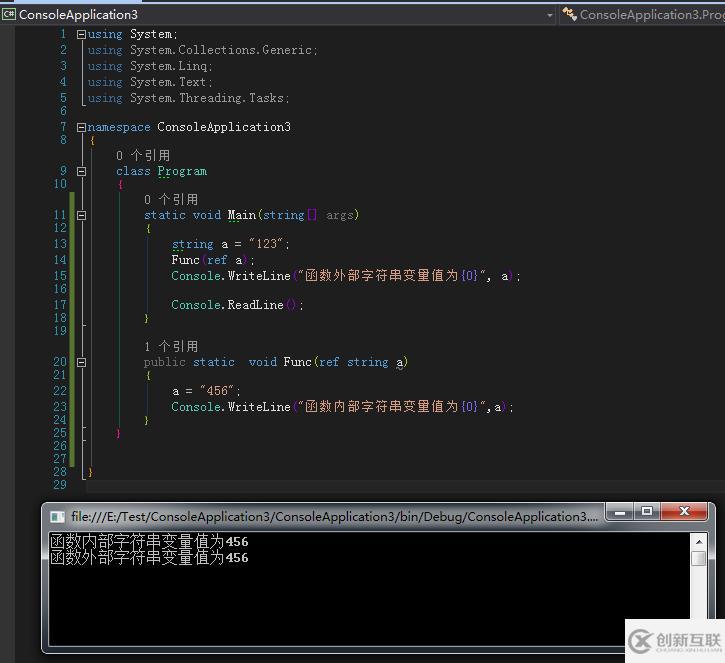Click line number 29 in the gutter
Viewport: 725px width, 663px height.
[60, 485]
